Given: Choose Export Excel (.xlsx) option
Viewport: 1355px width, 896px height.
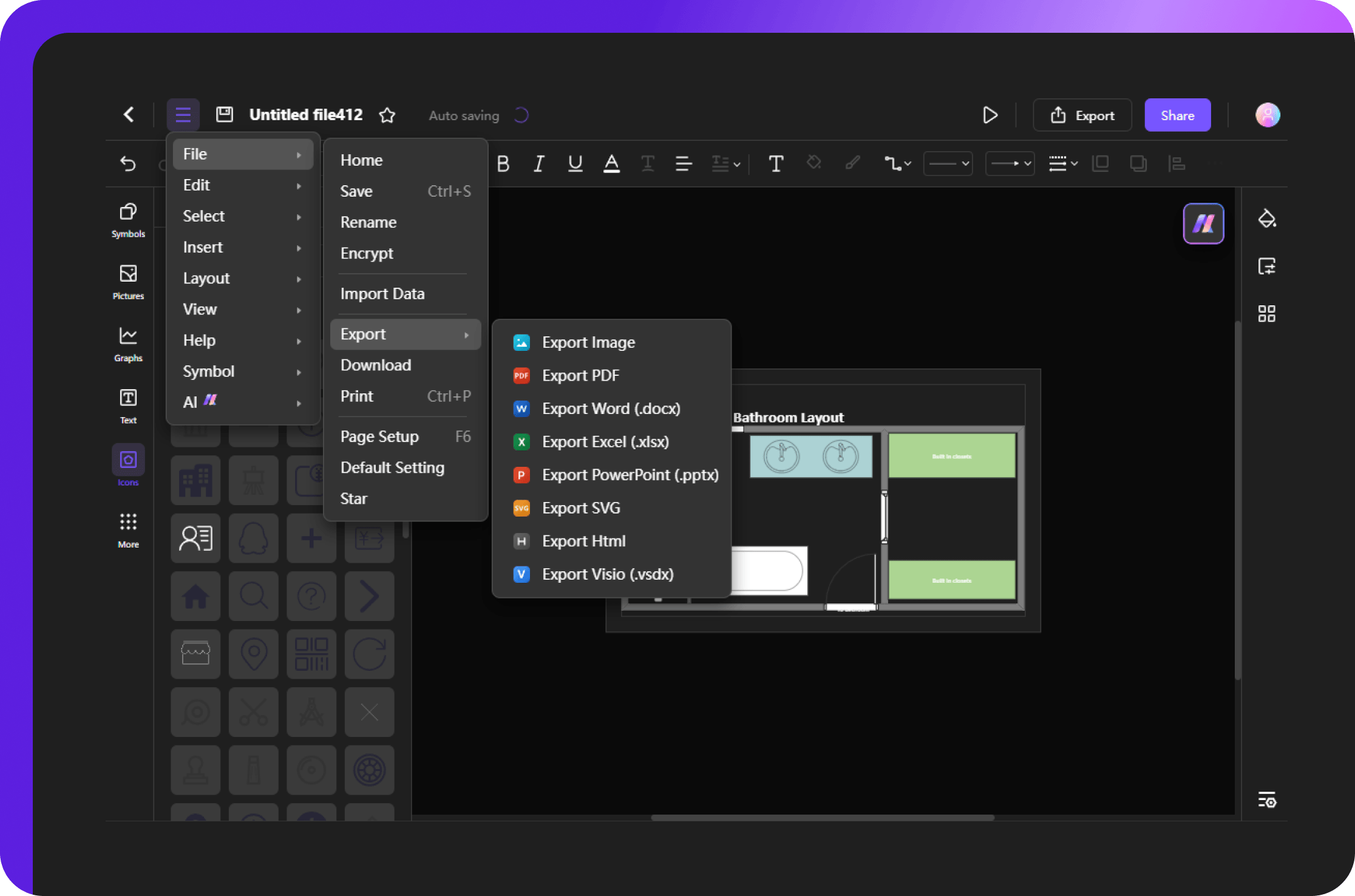Looking at the screenshot, I should 611,441.
